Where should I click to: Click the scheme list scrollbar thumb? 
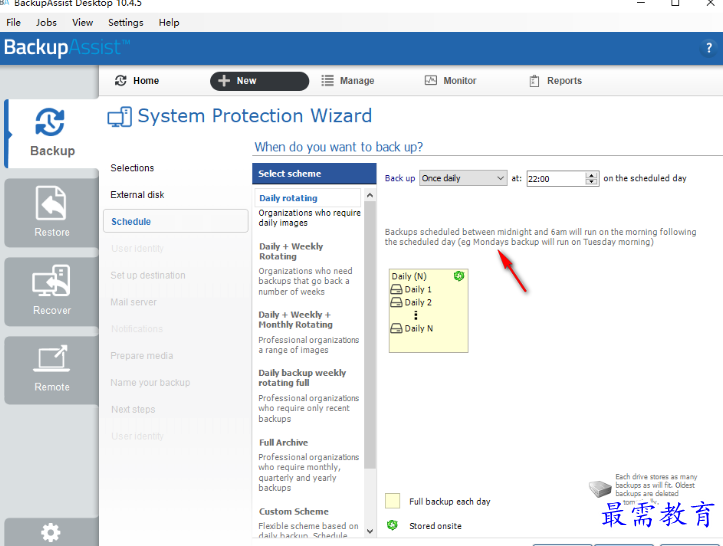pos(370,335)
